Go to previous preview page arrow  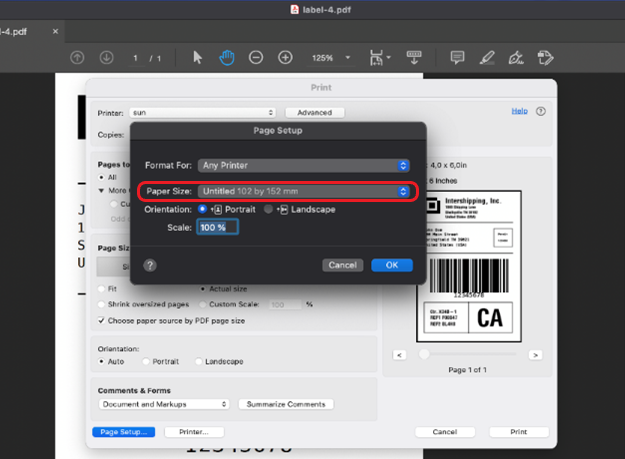coord(399,355)
